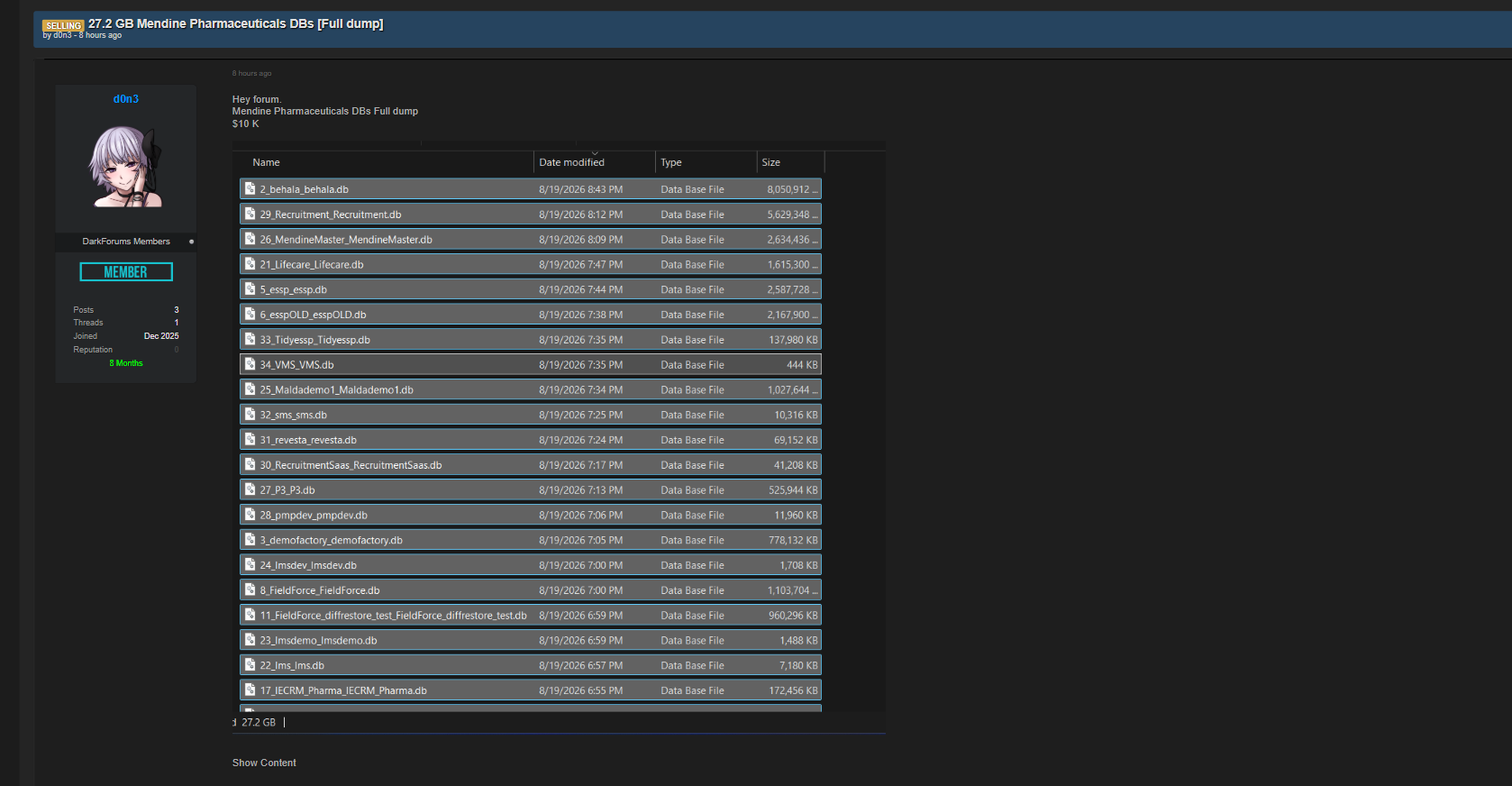
Task: Click the file icon beside 29_Recruitment_Recruitment.db
Action: (250, 215)
